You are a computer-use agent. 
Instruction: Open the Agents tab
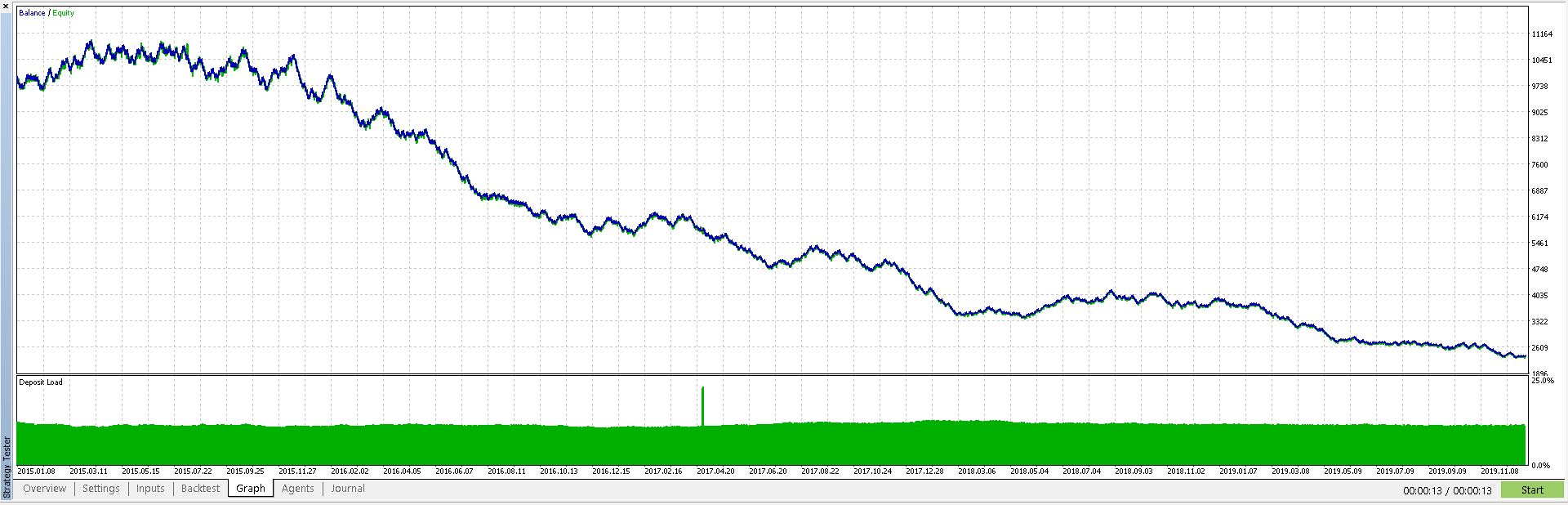[297, 489]
